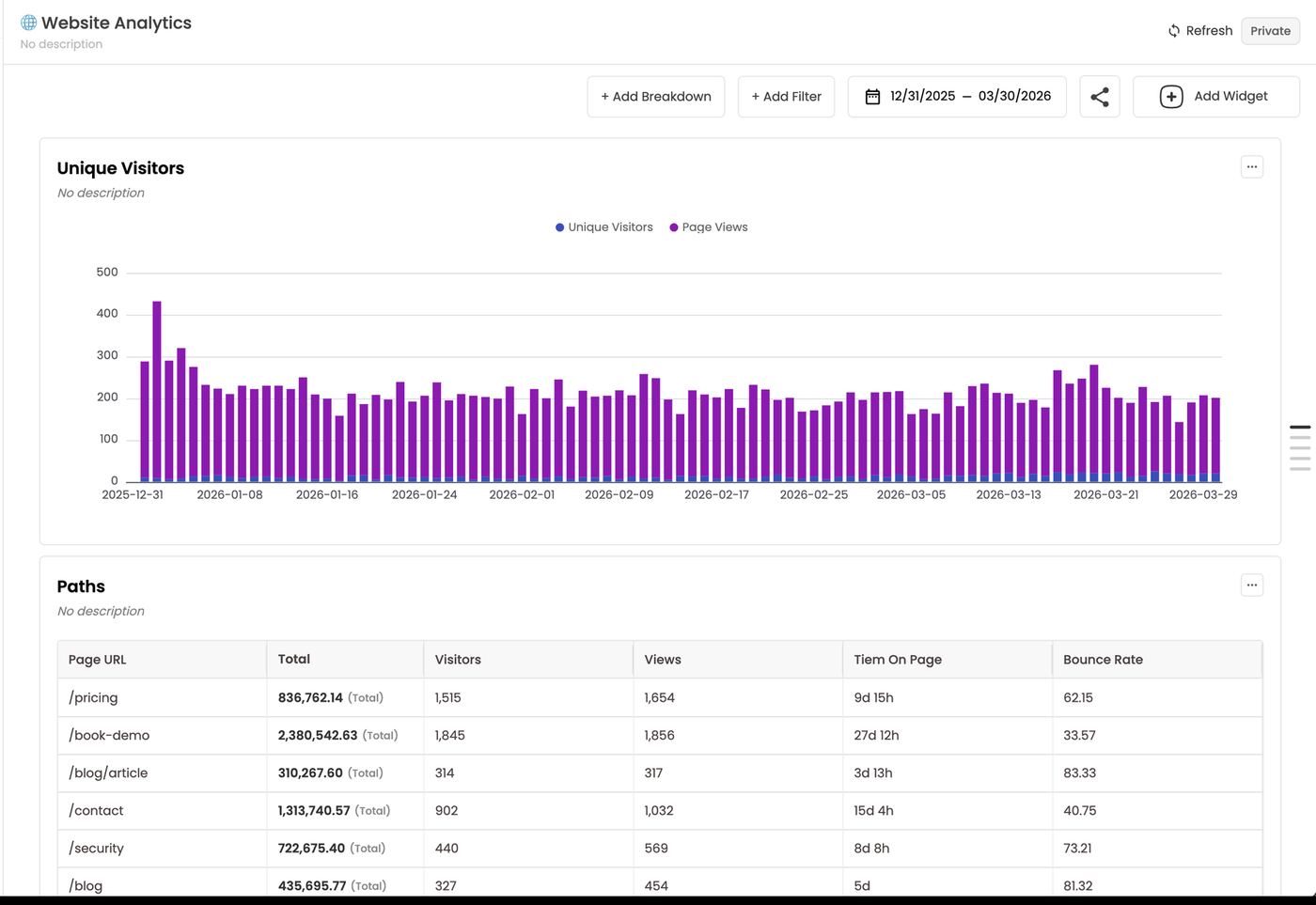Click the total value 1,313,740.57
The height and width of the screenshot is (905, 1316).
point(314,811)
